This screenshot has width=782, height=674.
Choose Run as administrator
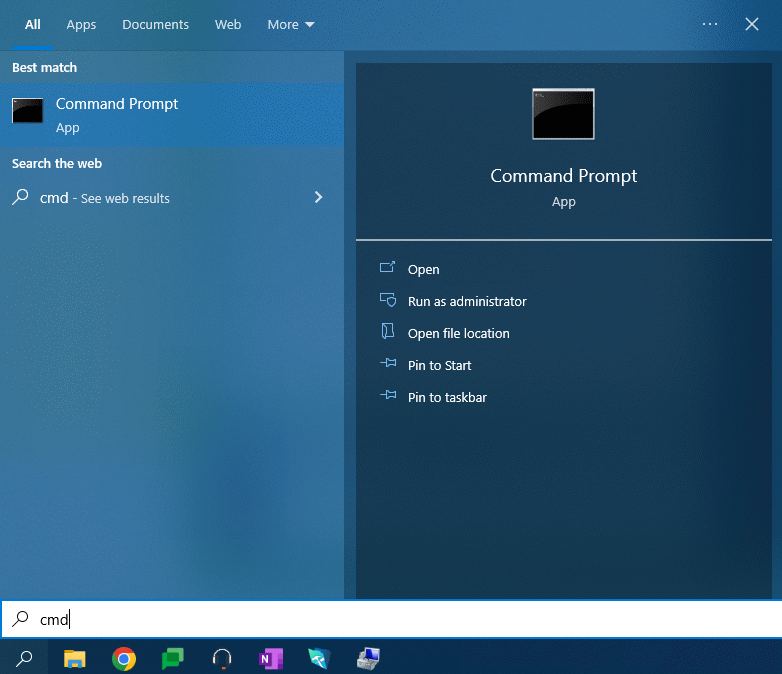click(467, 301)
